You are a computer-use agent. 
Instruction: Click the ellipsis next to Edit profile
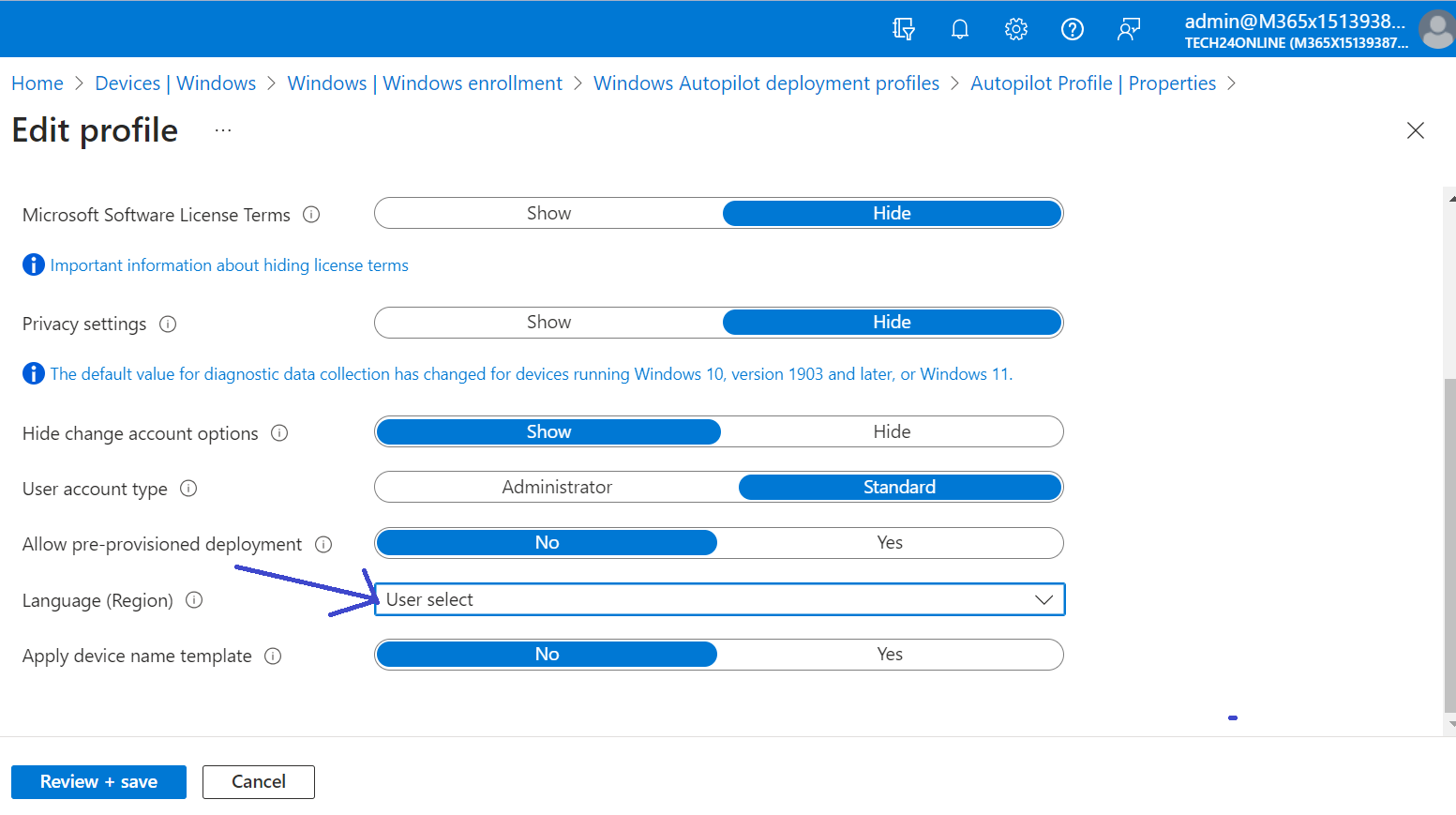(222, 129)
